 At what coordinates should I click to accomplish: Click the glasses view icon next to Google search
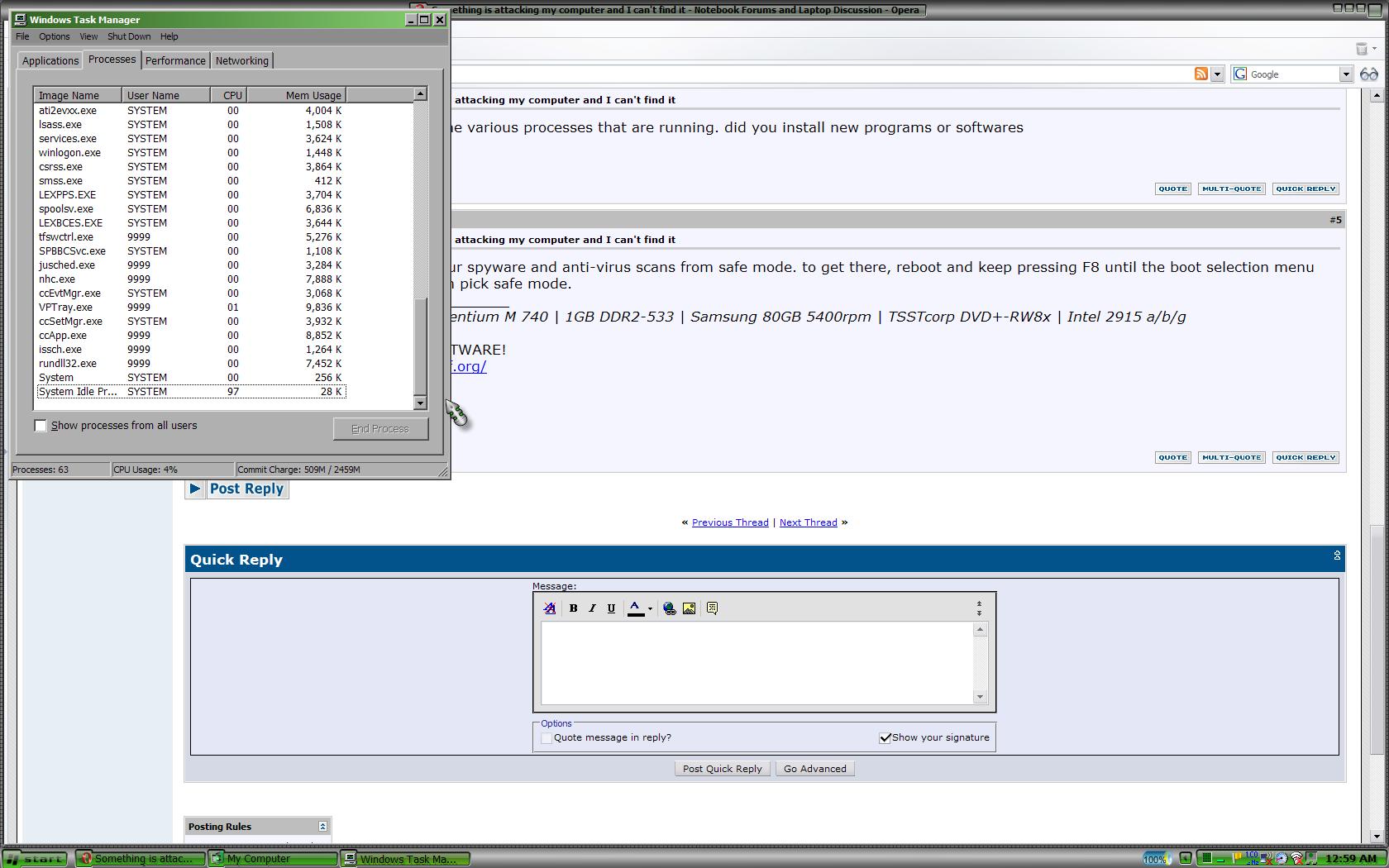click(1369, 74)
